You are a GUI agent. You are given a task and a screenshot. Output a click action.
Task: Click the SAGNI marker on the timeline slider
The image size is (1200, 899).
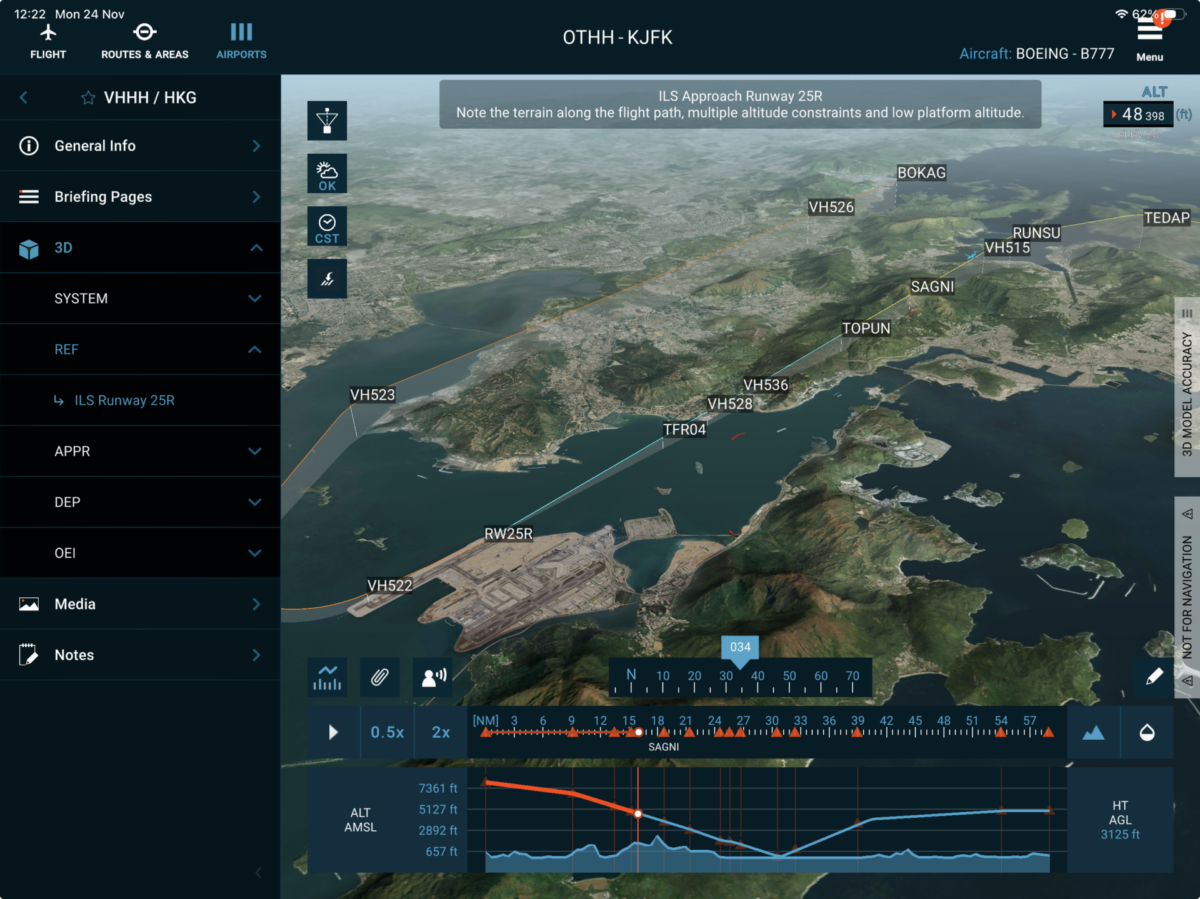tap(638, 732)
